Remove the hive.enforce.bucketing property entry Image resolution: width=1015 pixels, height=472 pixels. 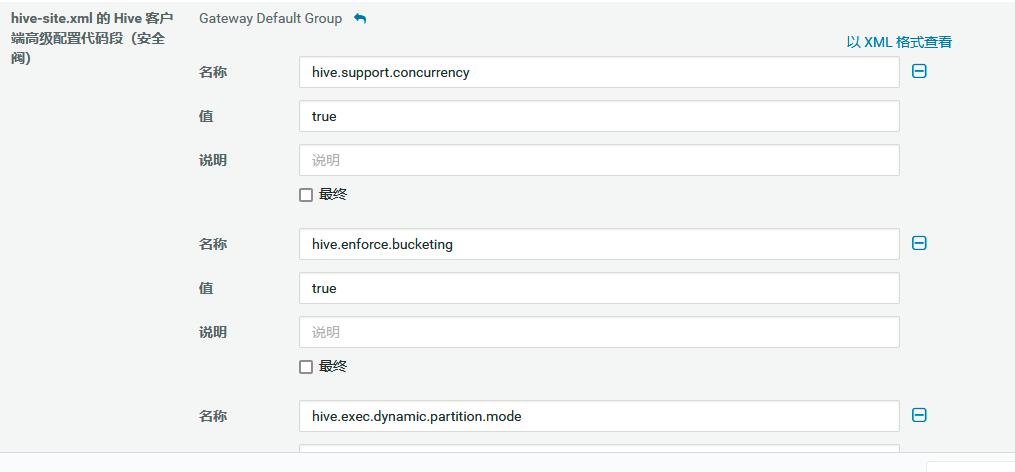pyautogui.click(x=919, y=243)
